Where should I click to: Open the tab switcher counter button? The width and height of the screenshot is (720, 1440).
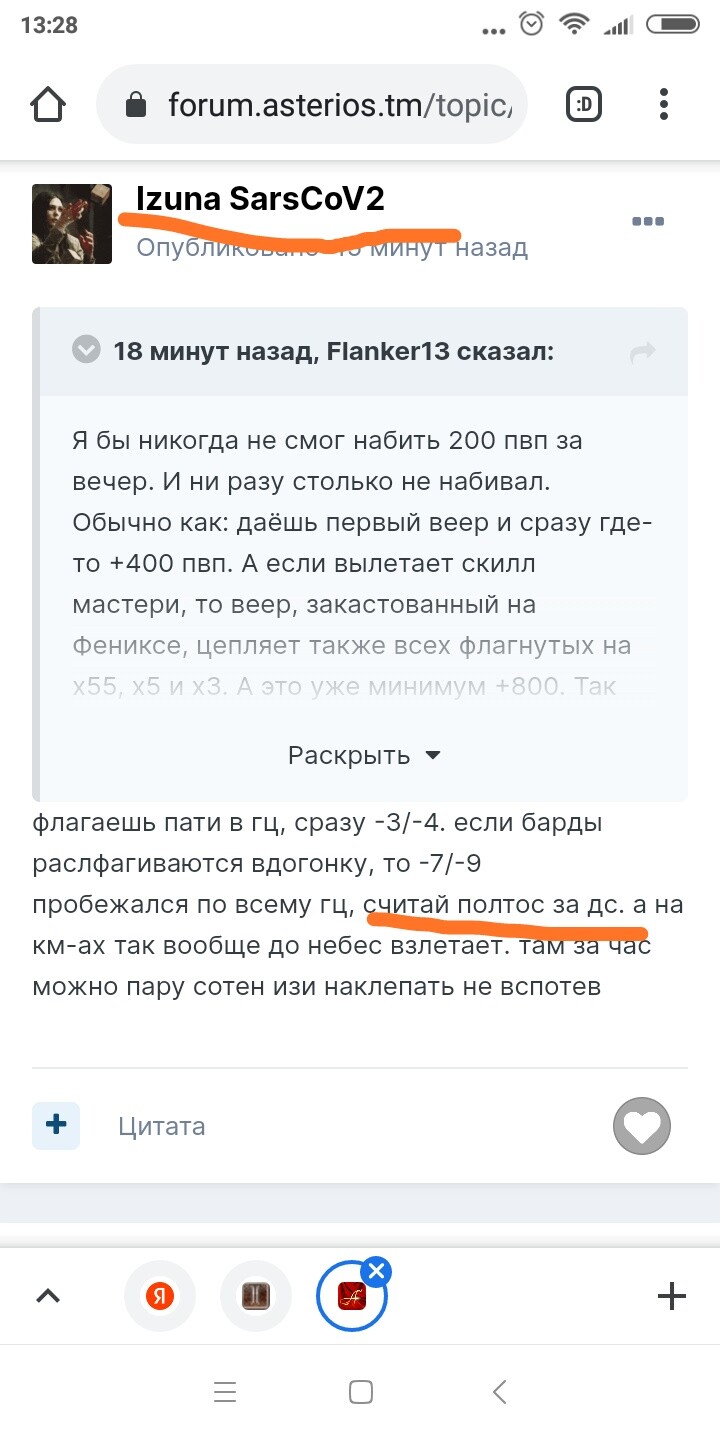point(584,104)
